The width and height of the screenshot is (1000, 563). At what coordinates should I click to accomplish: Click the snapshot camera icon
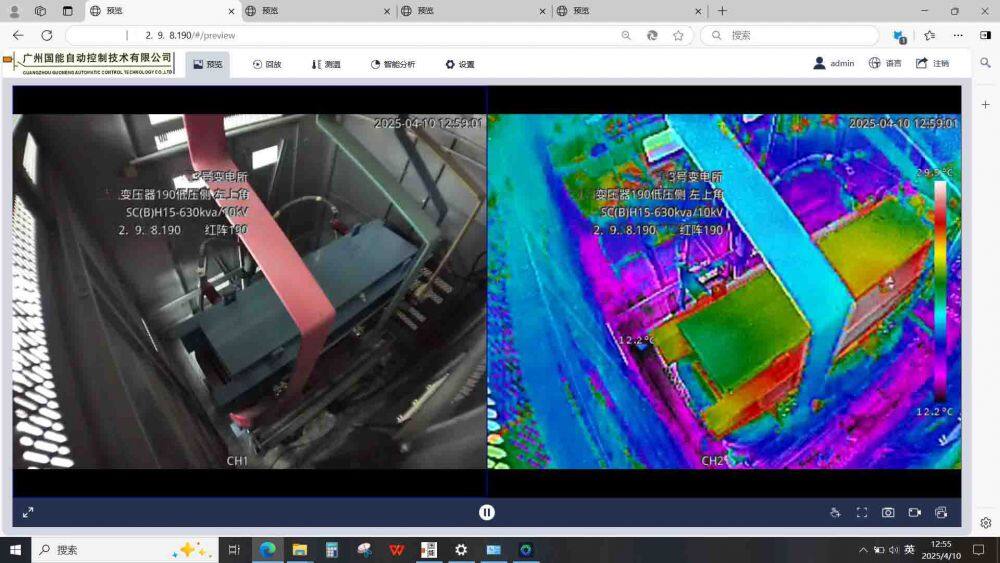click(888, 512)
